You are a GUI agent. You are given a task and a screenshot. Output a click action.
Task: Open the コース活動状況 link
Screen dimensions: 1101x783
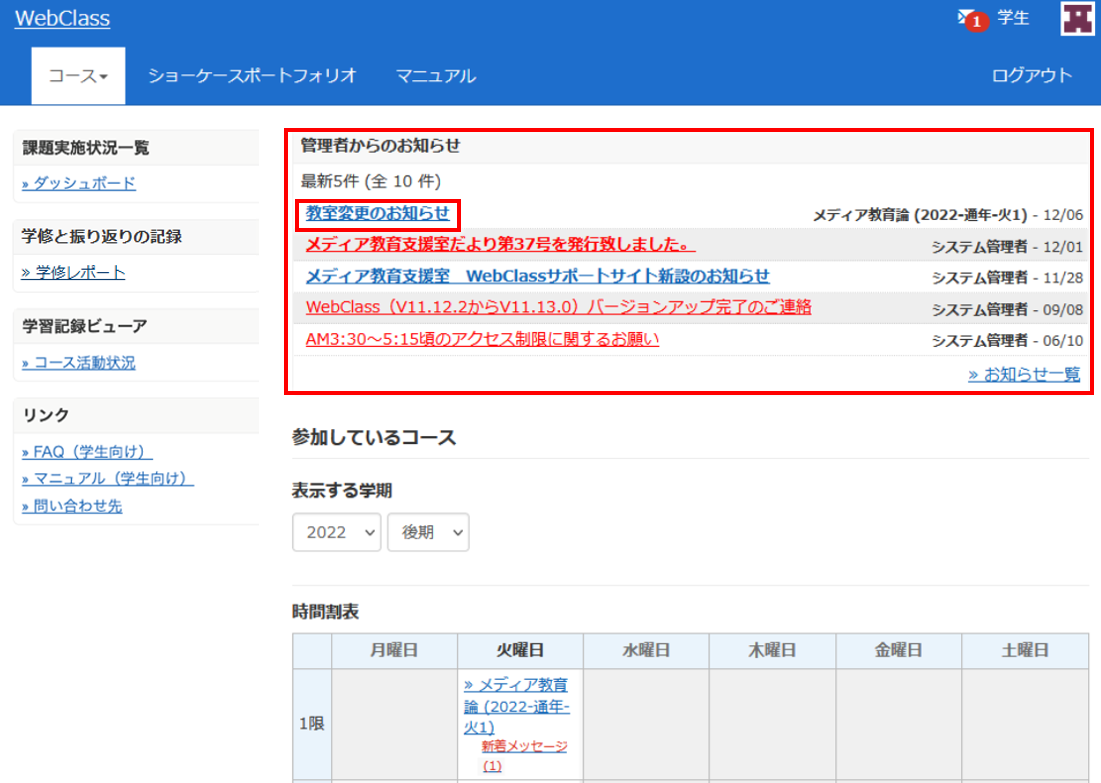pos(79,362)
